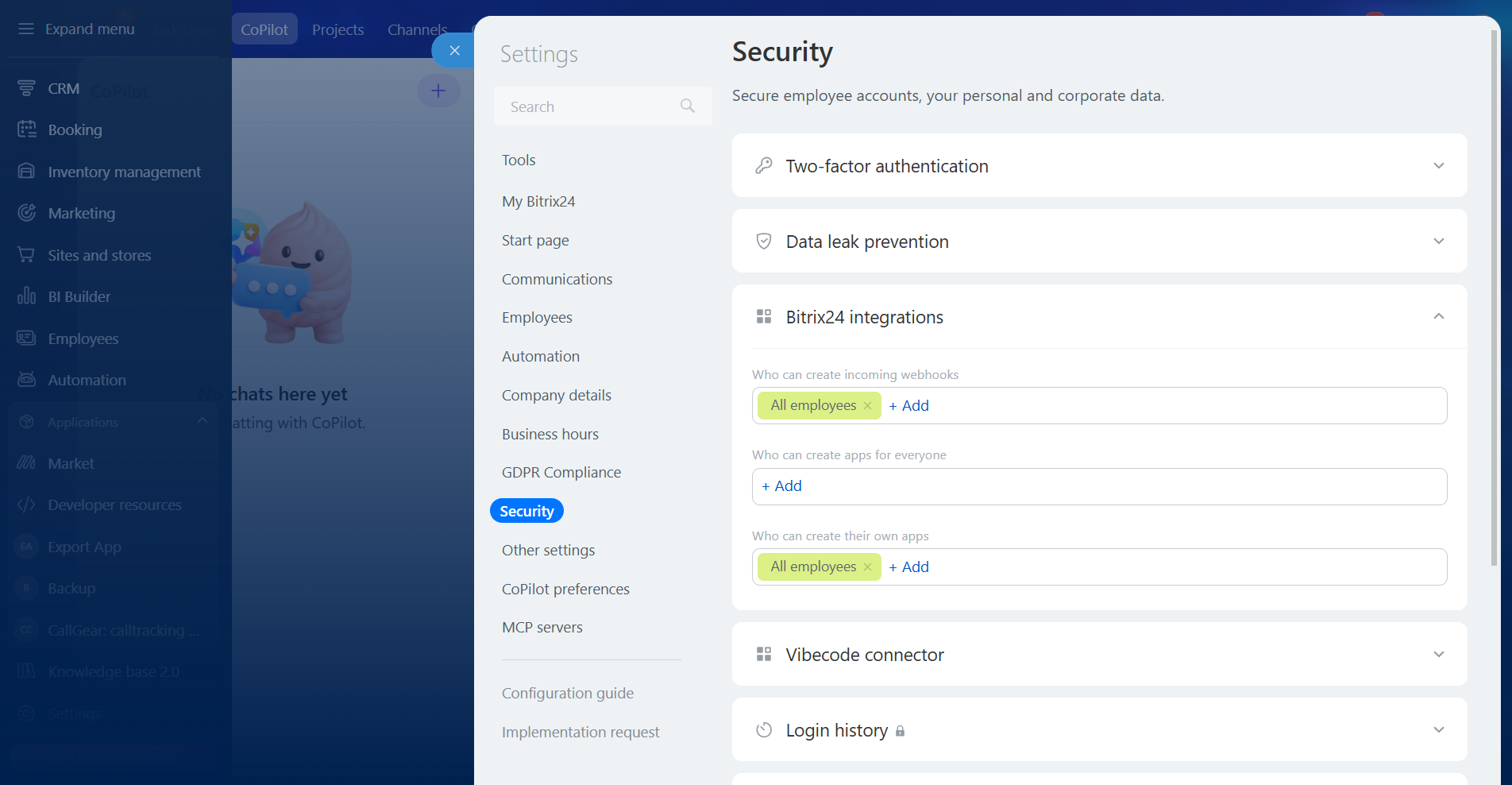Open Employees icon in left sidebar
1512x785 pixels.
coord(27,338)
